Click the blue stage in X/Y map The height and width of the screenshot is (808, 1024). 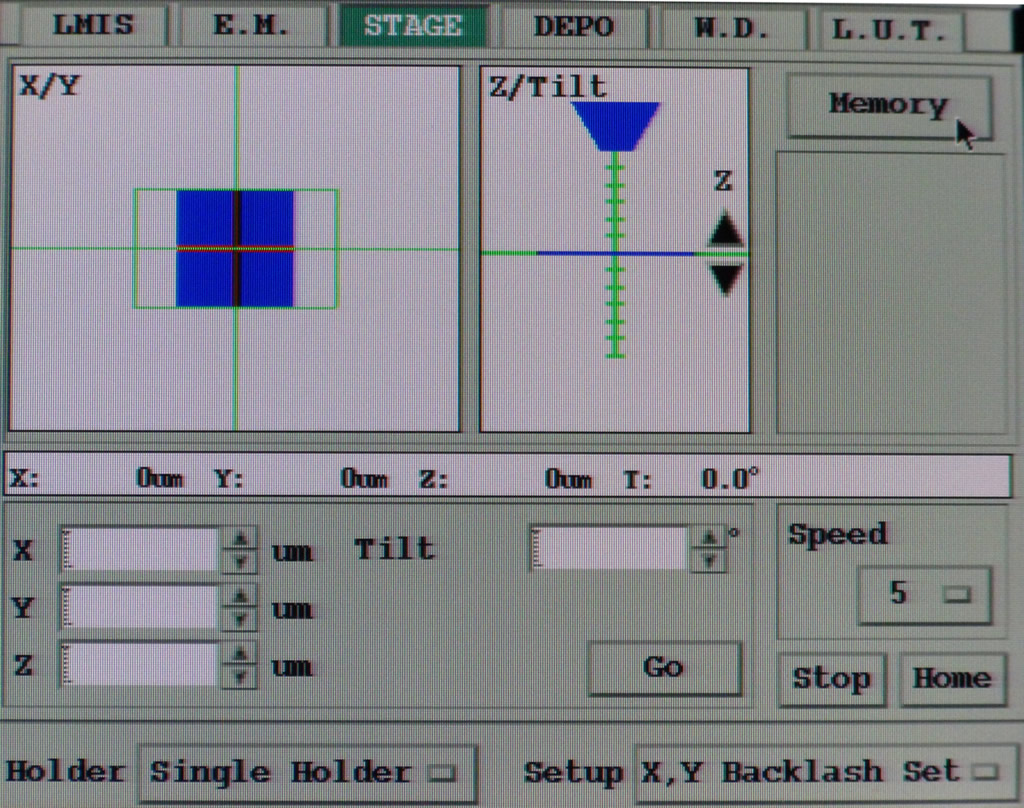236,248
